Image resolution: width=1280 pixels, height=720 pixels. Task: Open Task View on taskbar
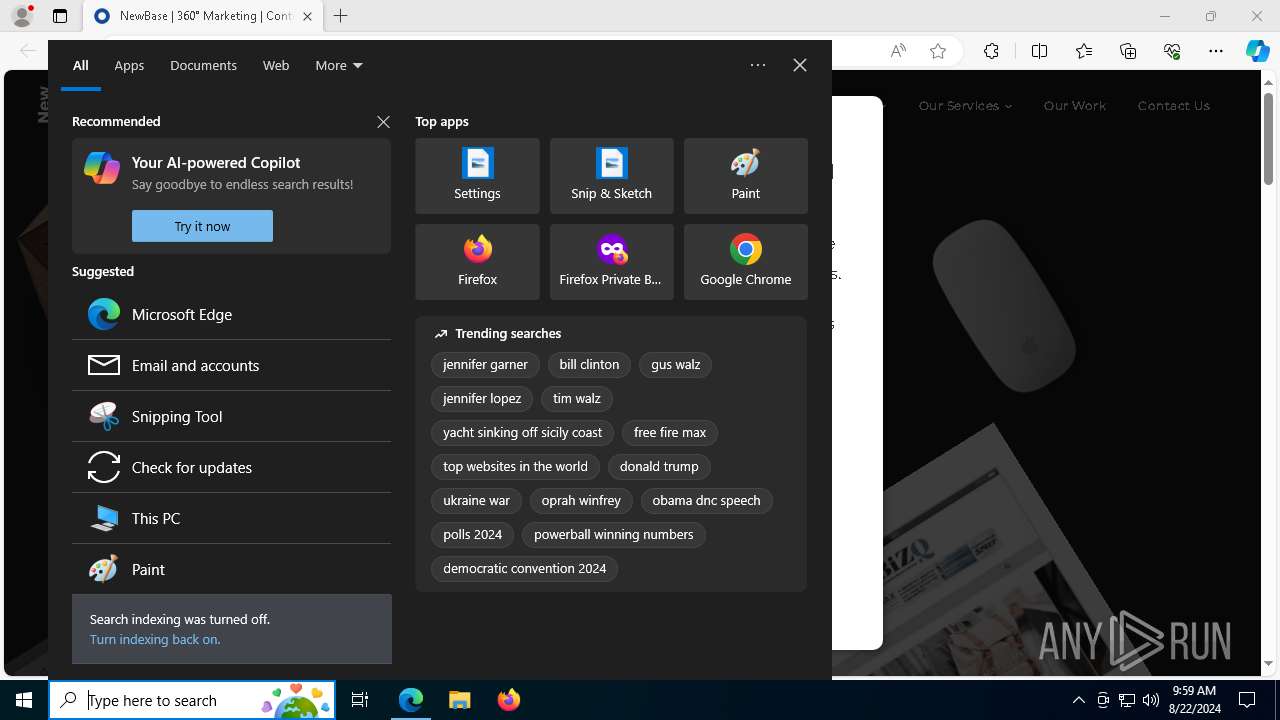360,700
